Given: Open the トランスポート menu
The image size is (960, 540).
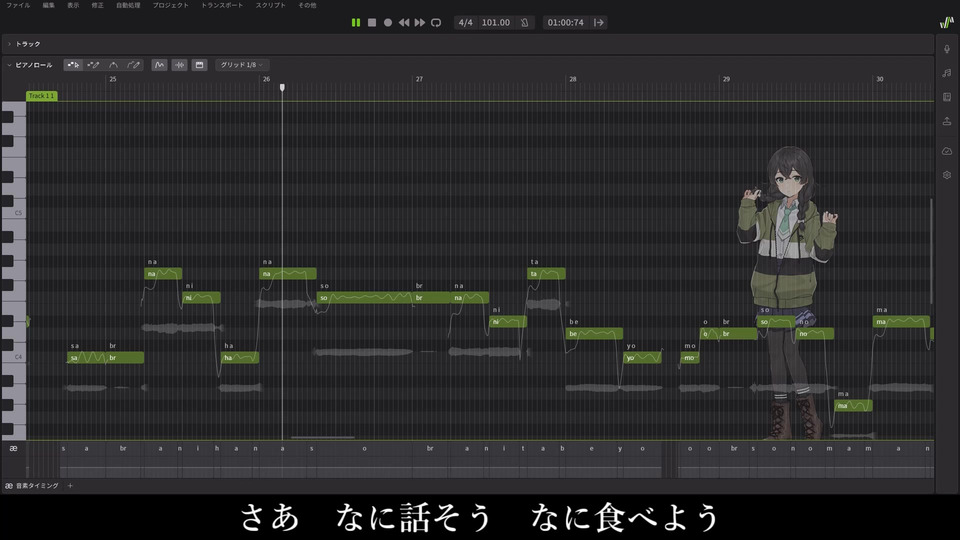Looking at the screenshot, I should [222, 5].
